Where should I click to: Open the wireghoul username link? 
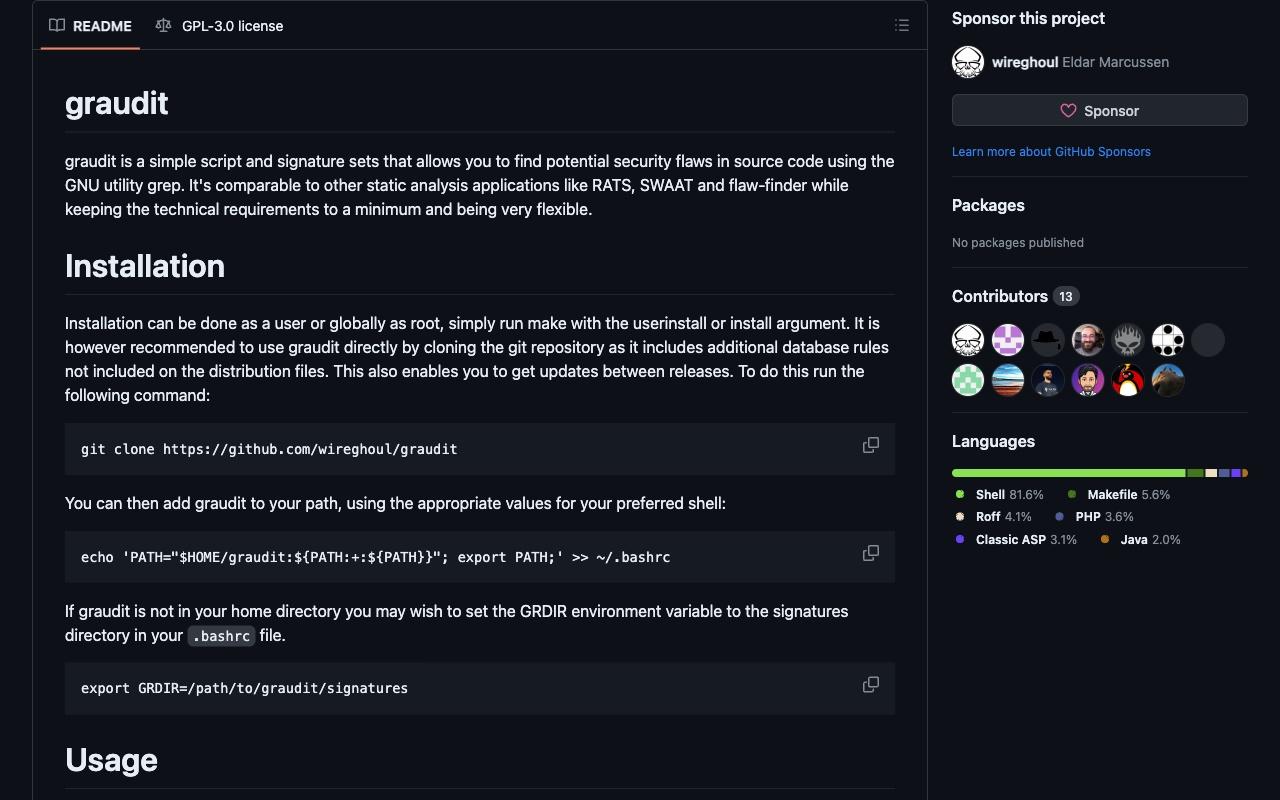[1025, 62]
